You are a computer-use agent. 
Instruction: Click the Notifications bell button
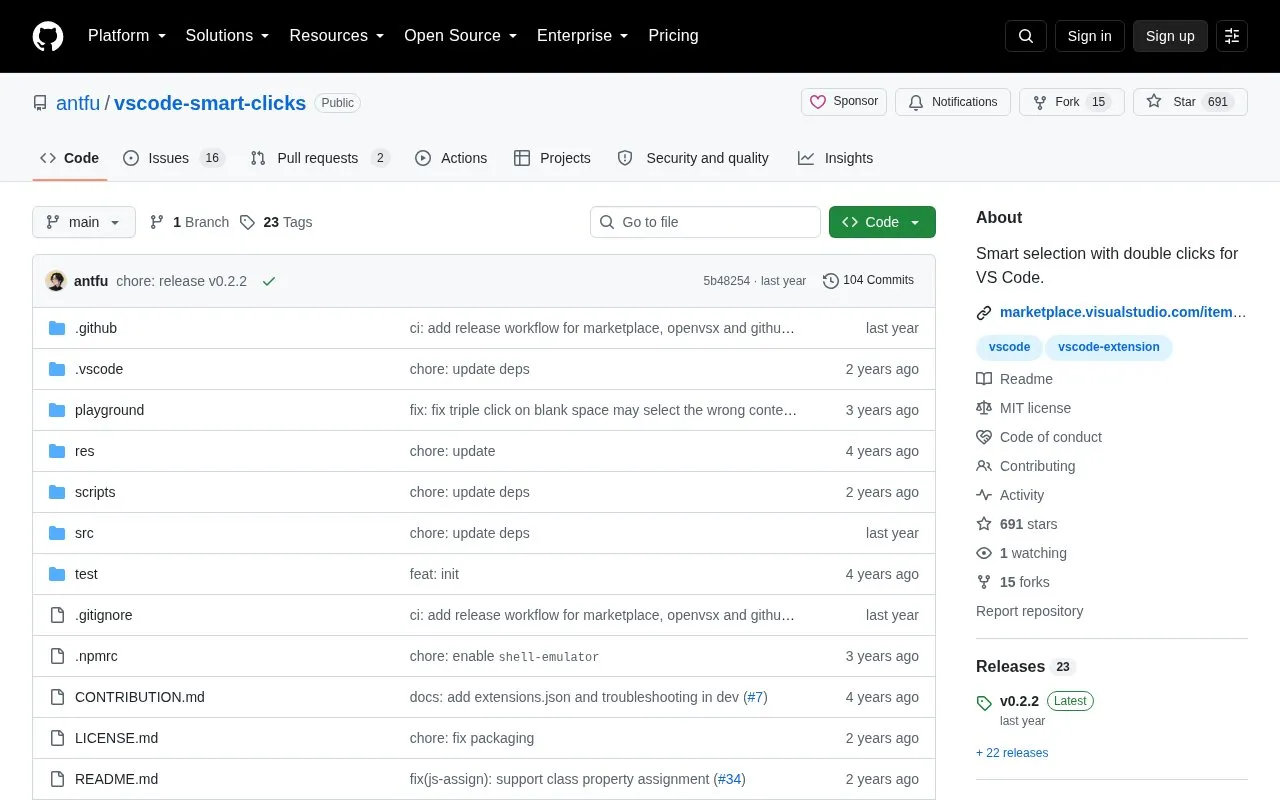tap(953, 102)
